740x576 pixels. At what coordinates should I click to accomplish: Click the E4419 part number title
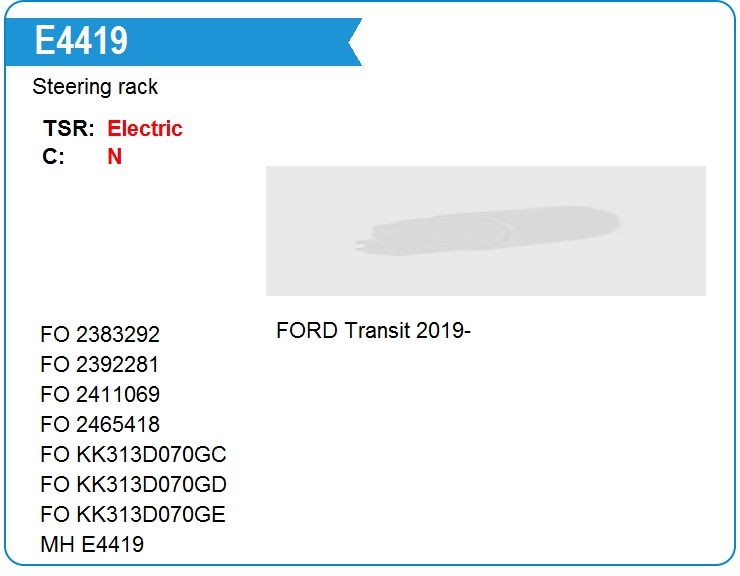tap(81, 41)
